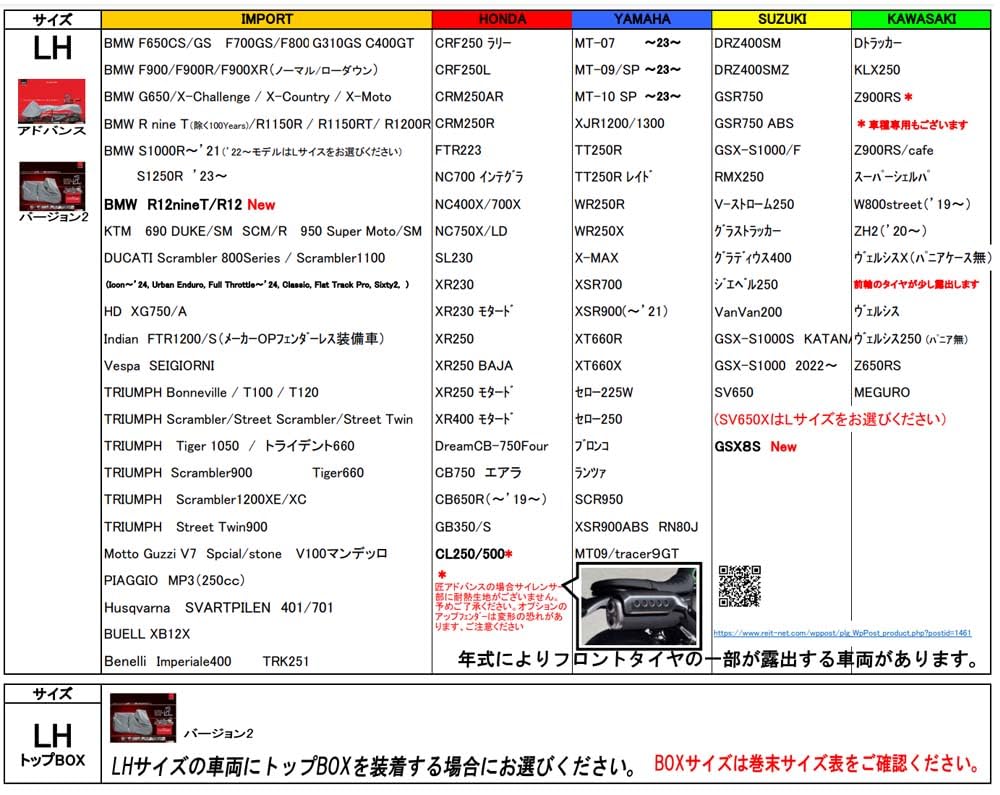Click the KLX250 entry

877,69
